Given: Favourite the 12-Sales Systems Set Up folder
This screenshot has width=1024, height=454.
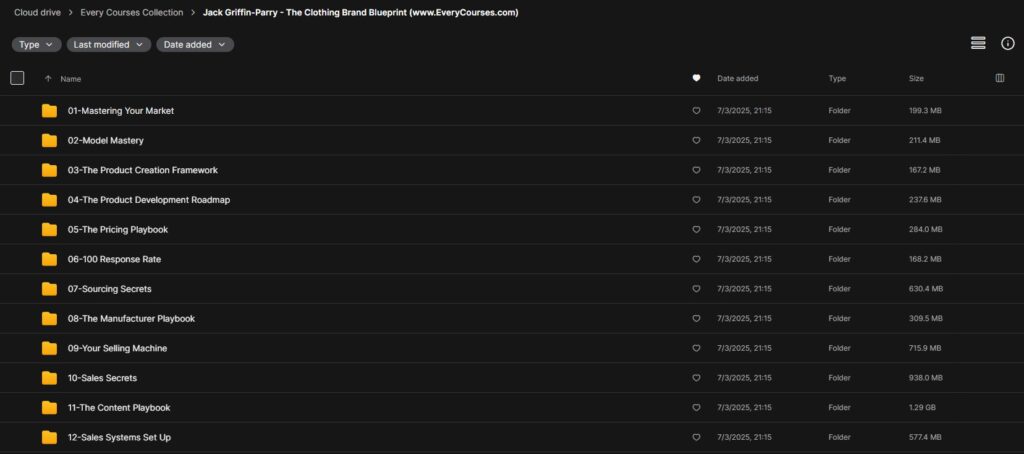Looking at the screenshot, I should (x=696, y=438).
